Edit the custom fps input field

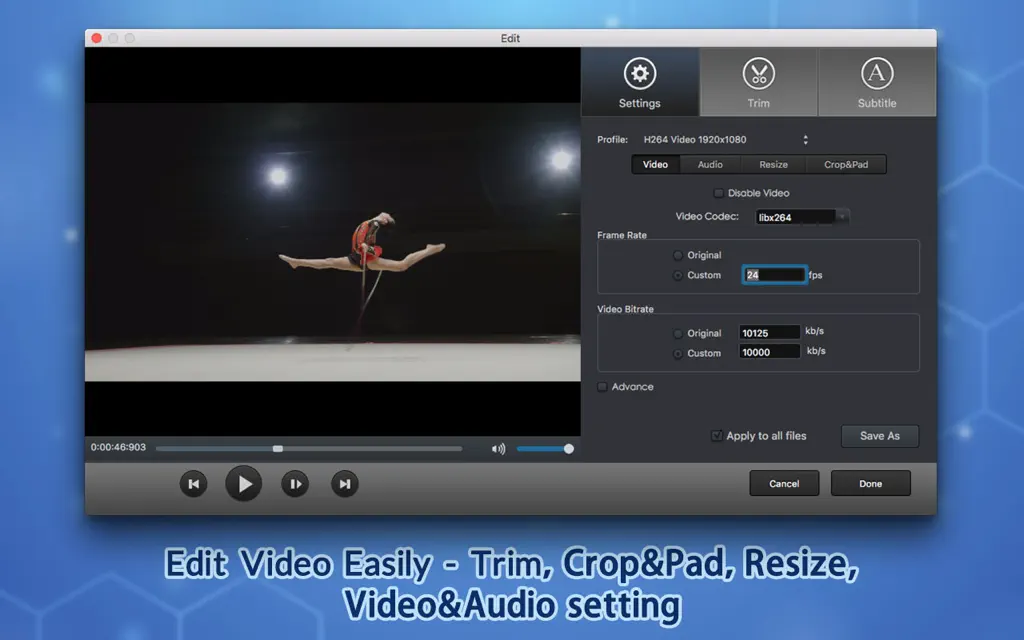pyautogui.click(x=774, y=274)
